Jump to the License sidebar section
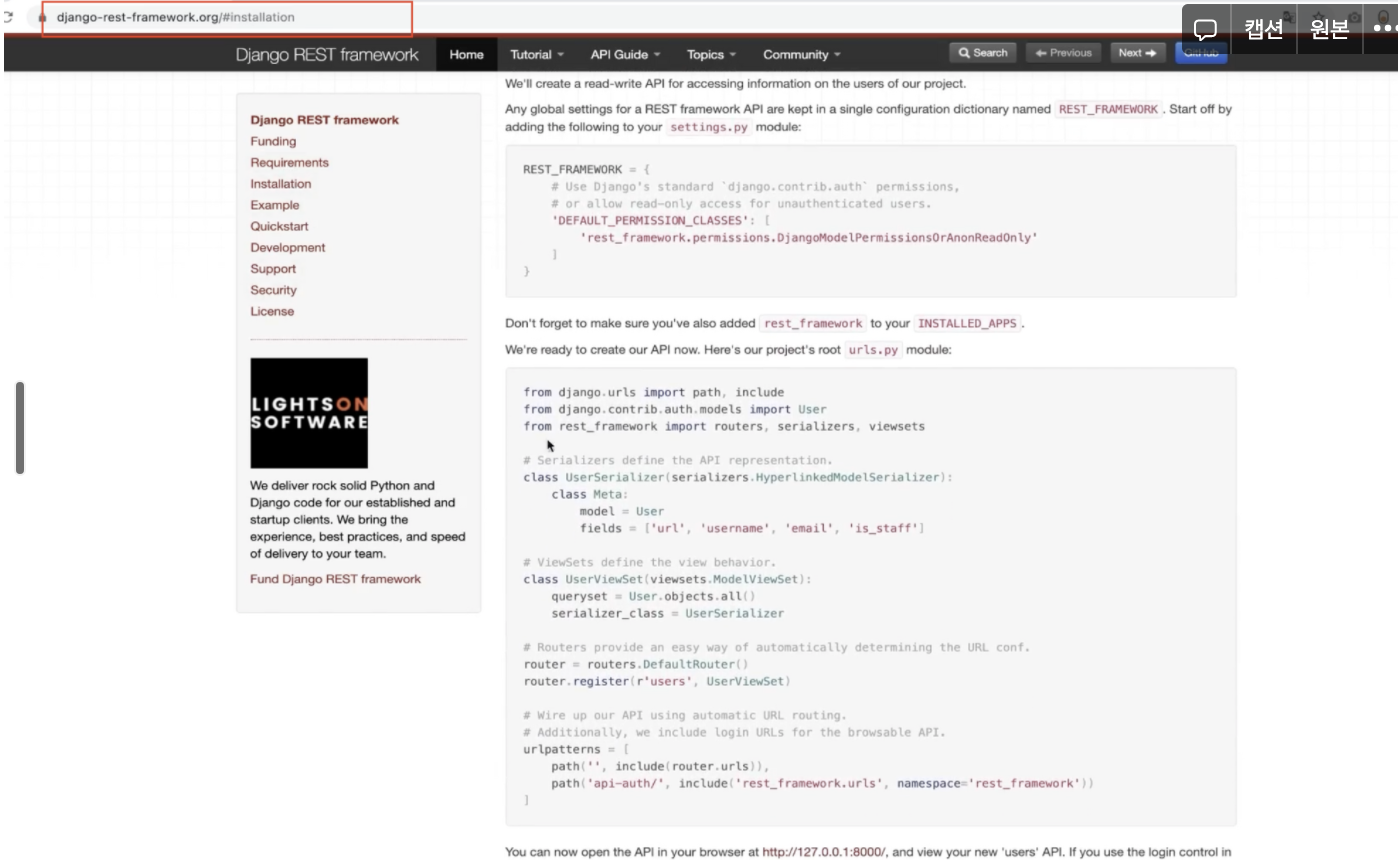 (272, 311)
